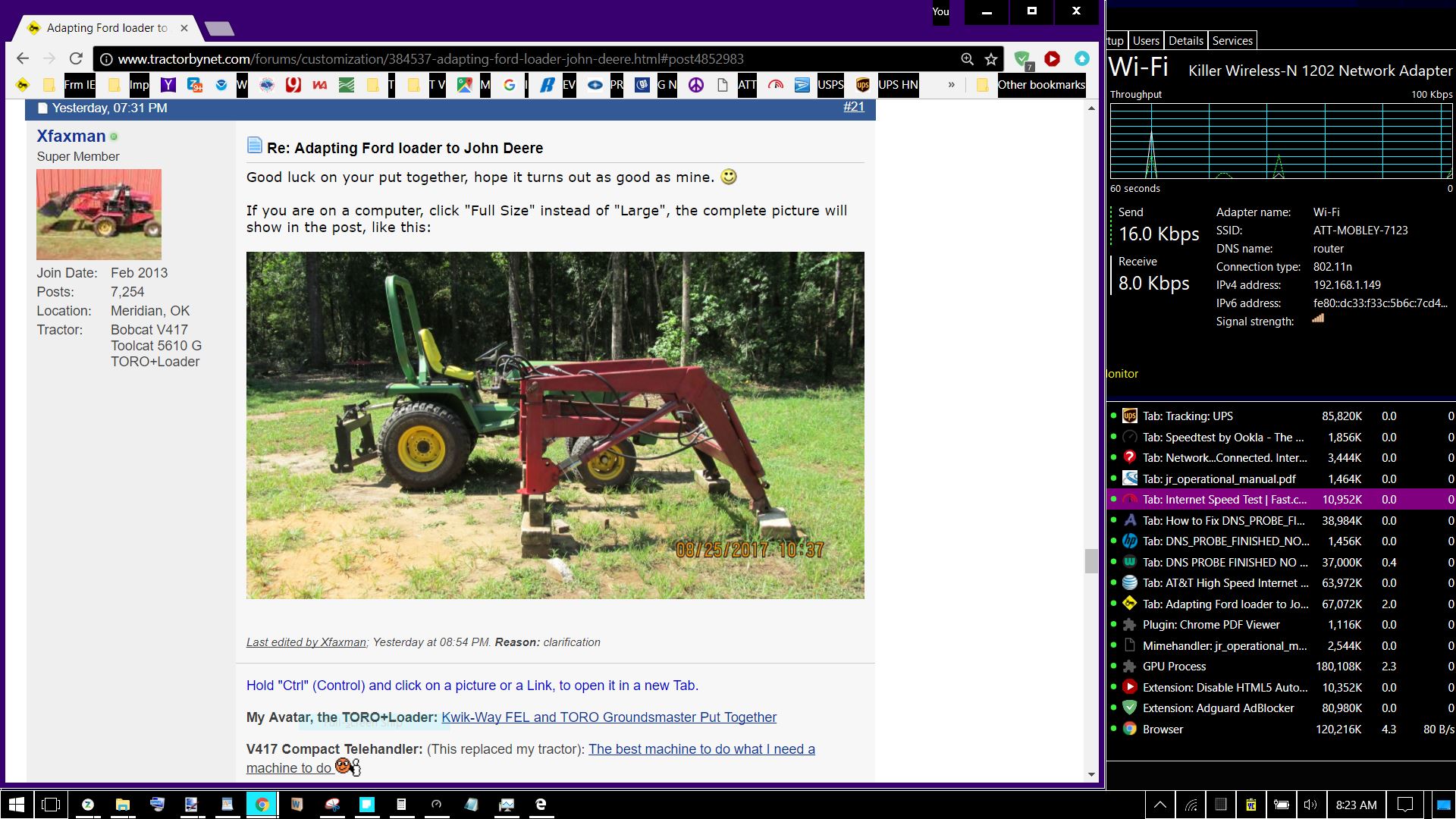Reload the page with the refresh icon
The height and width of the screenshot is (819, 1456).
[x=76, y=59]
